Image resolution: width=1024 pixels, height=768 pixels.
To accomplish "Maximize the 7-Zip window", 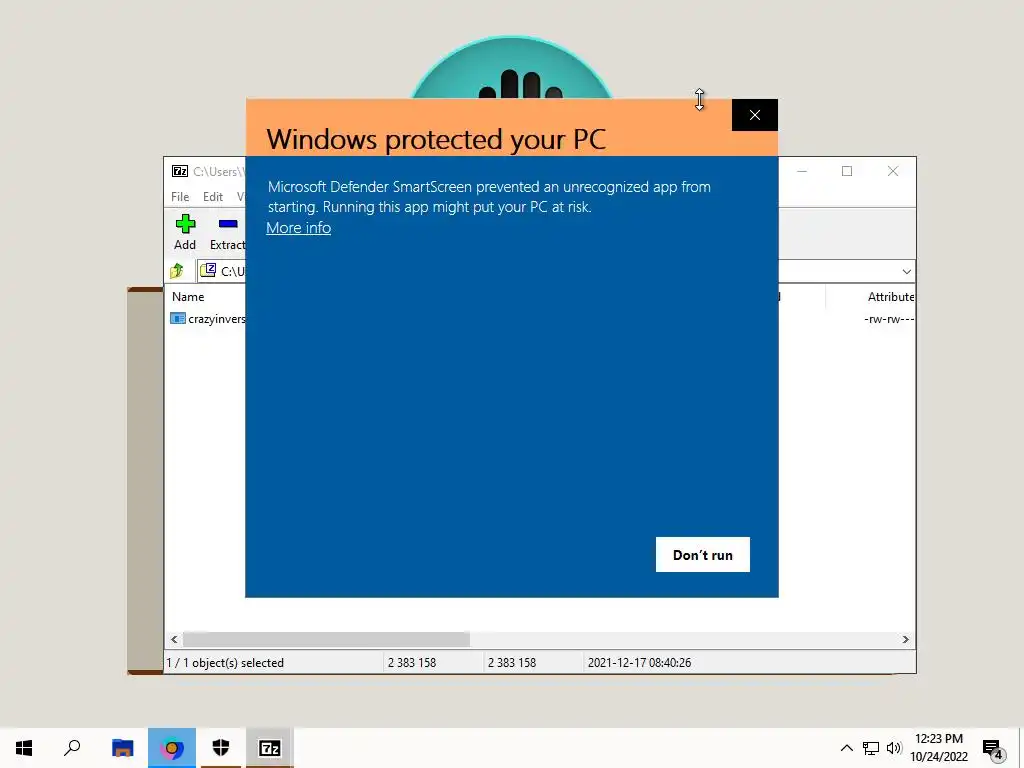I will (x=847, y=171).
